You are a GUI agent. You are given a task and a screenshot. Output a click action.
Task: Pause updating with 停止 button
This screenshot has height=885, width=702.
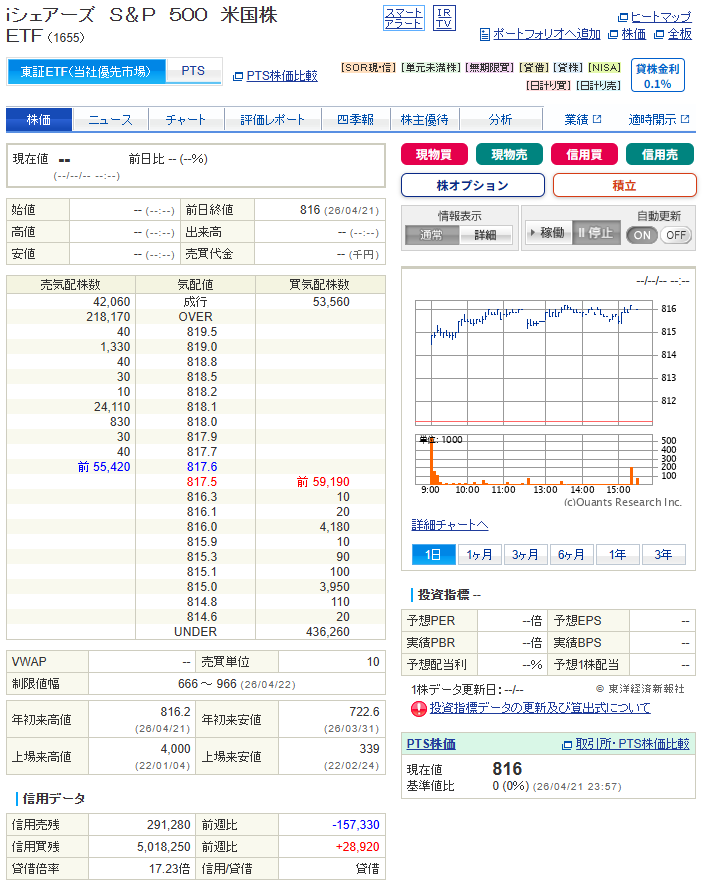(x=594, y=233)
